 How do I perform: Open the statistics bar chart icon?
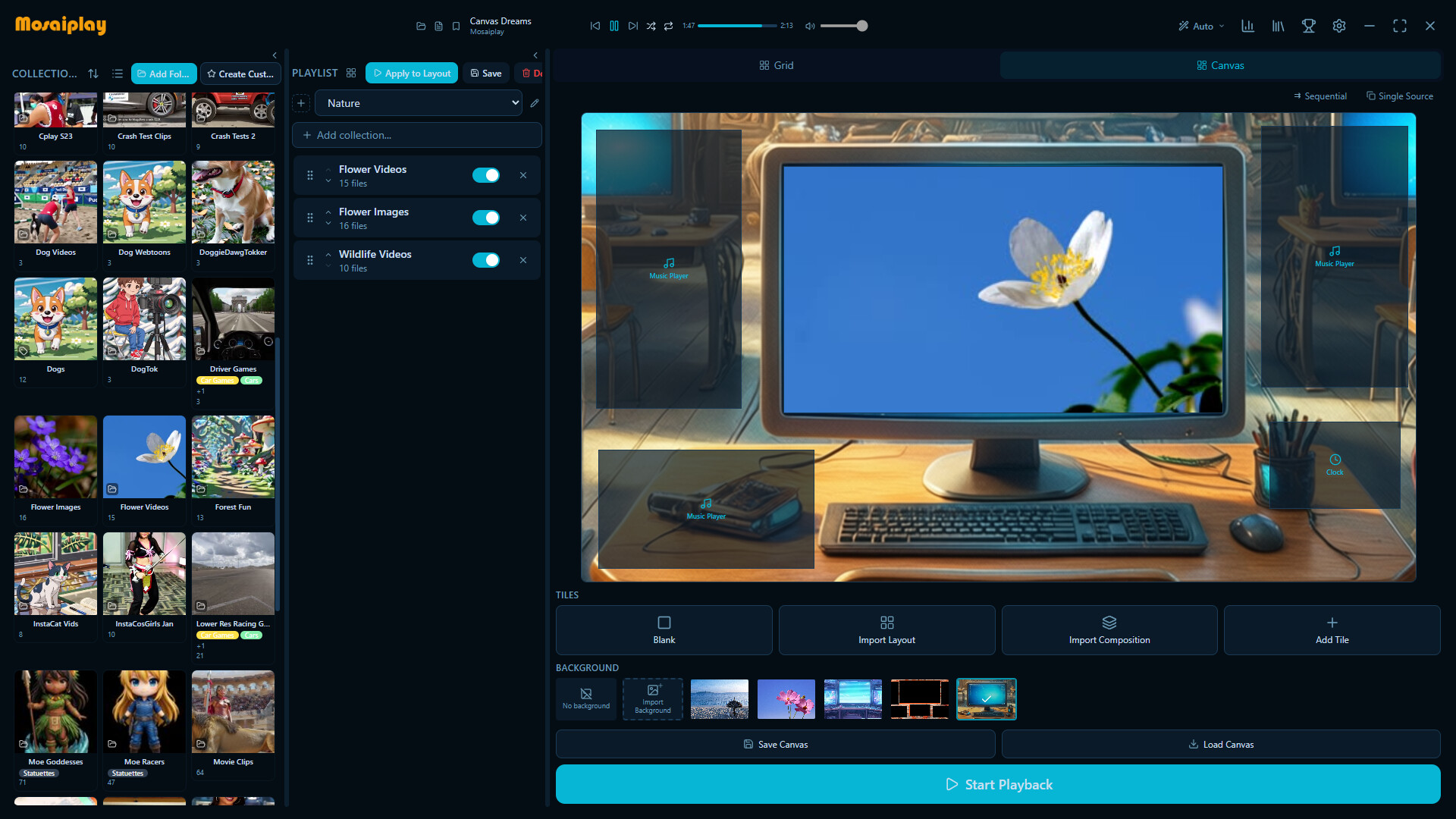click(1247, 26)
